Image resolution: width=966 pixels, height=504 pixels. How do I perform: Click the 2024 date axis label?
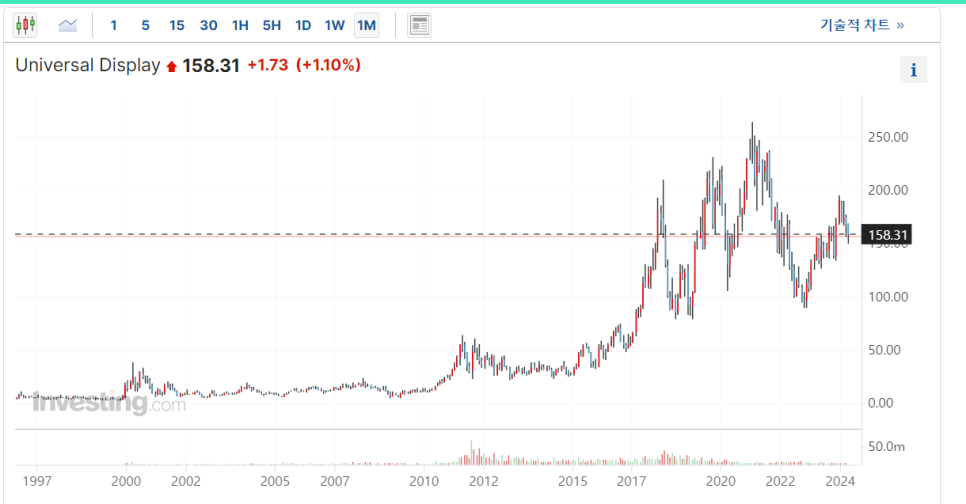tap(840, 481)
